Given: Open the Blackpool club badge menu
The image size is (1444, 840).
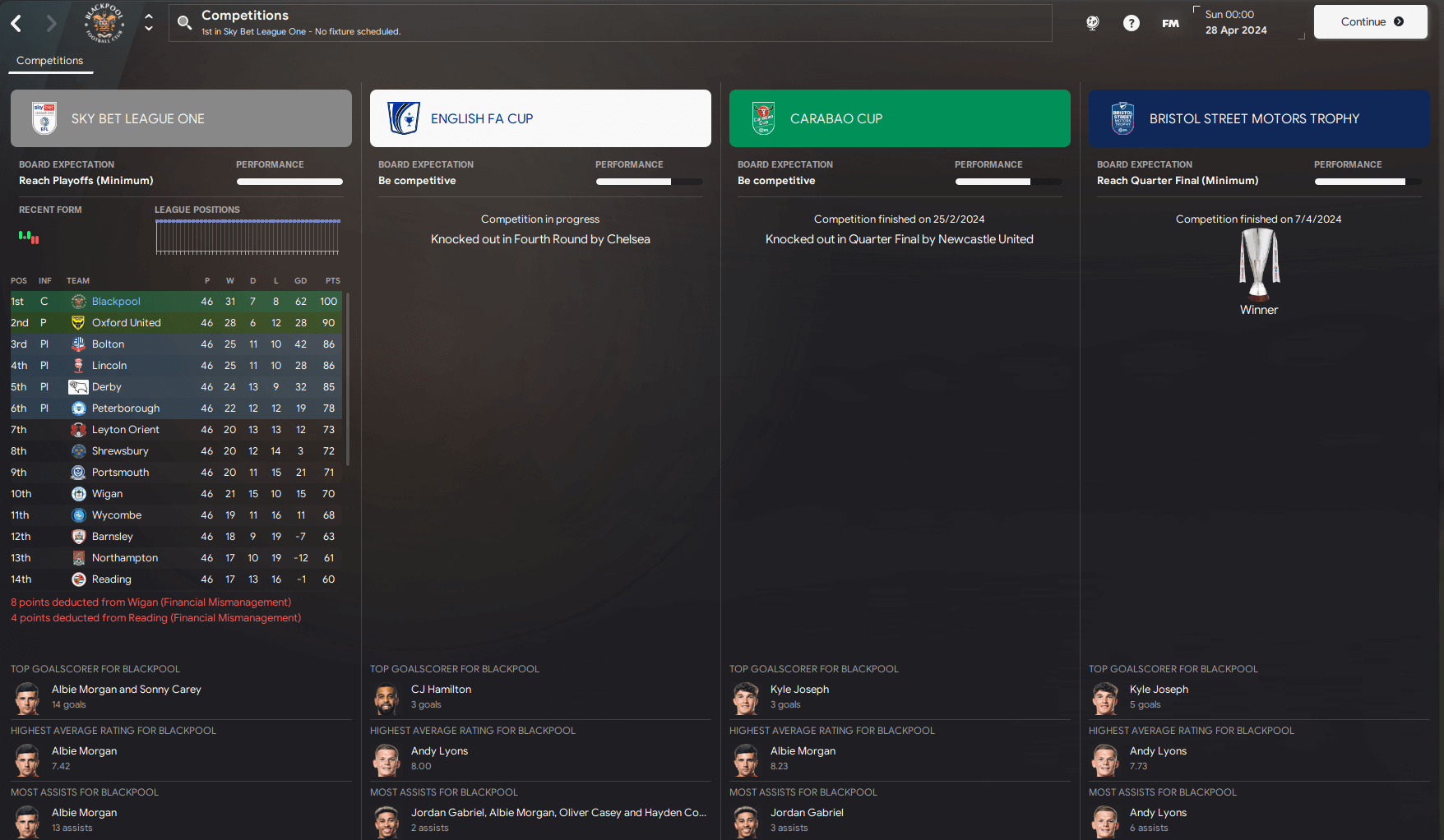Looking at the screenshot, I should pos(104,23).
